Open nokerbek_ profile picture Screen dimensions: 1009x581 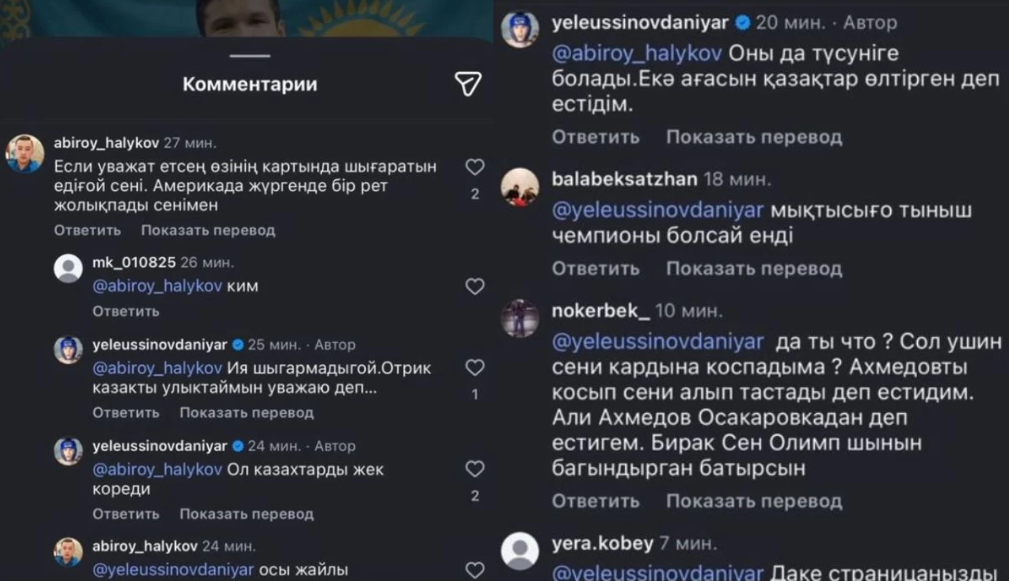tap(520, 318)
